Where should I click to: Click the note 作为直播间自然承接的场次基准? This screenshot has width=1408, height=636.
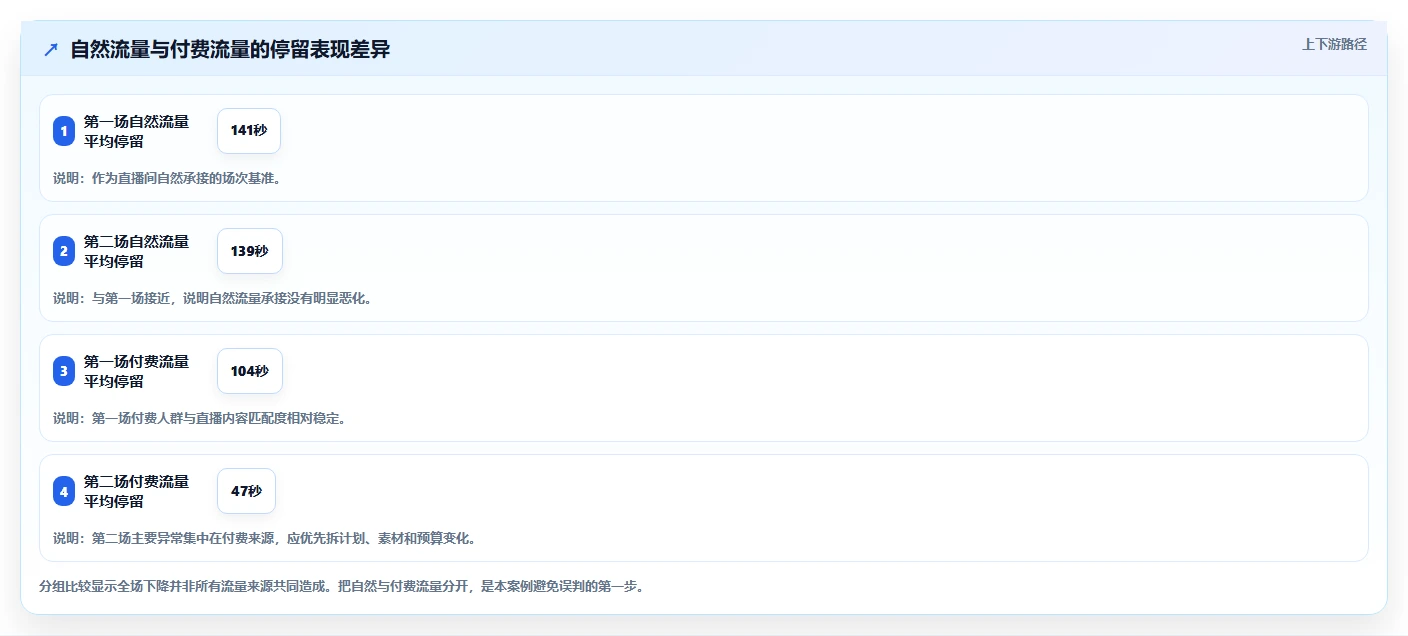point(167,178)
